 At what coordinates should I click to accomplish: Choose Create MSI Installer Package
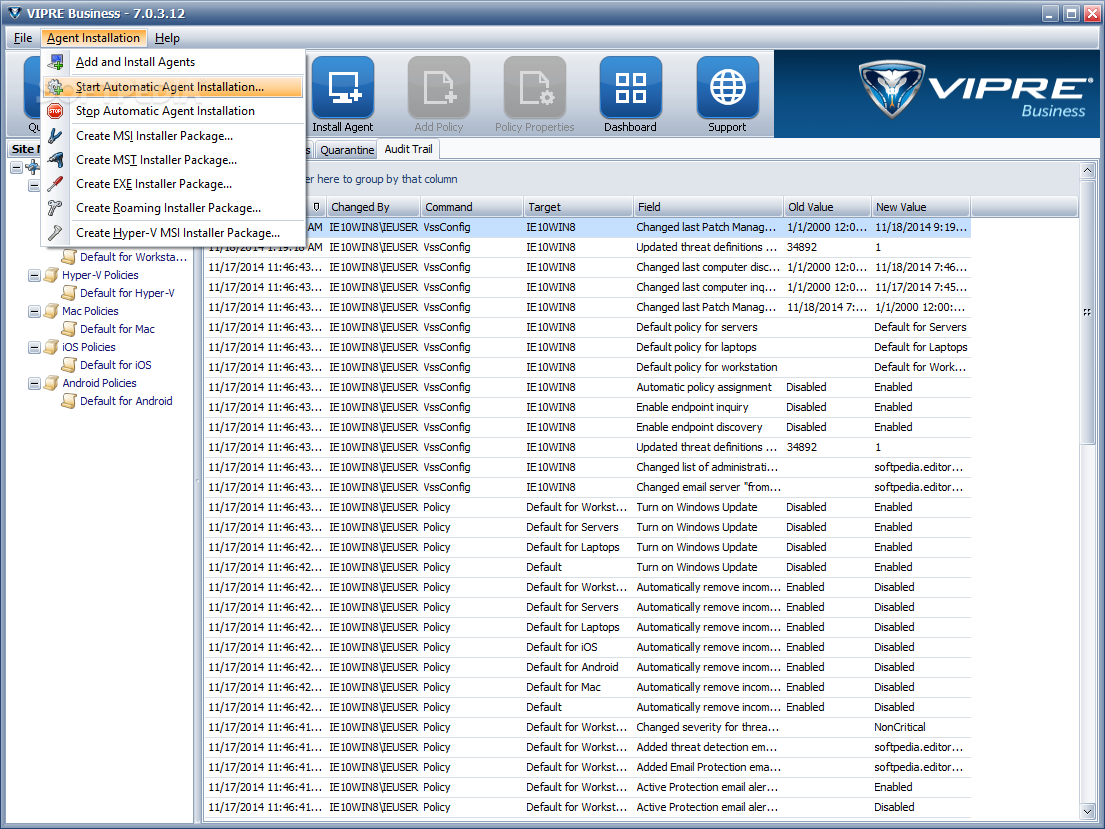pyautogui.click(x=173, y=135)
